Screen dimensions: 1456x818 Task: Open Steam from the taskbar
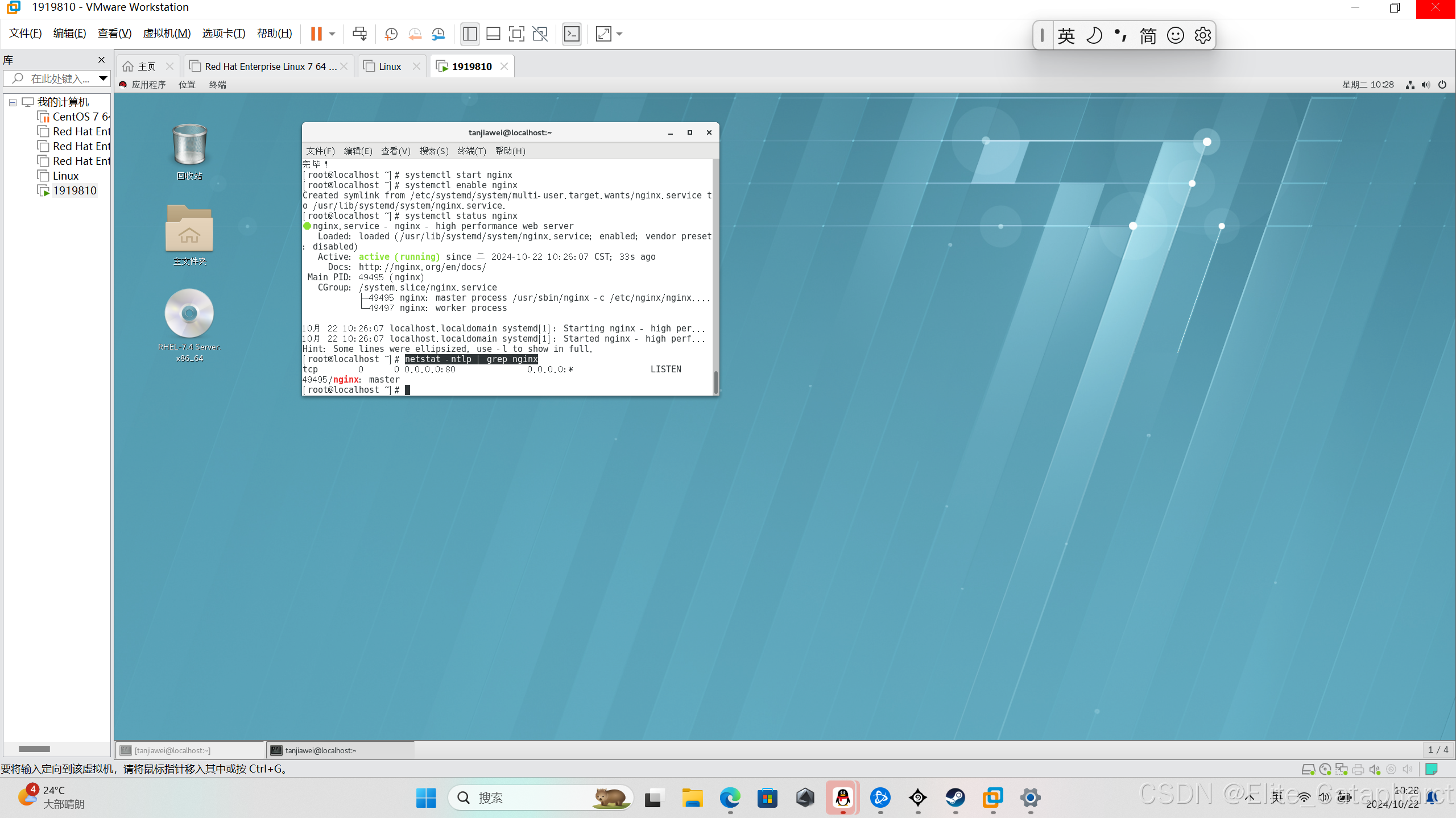(955, 798)
